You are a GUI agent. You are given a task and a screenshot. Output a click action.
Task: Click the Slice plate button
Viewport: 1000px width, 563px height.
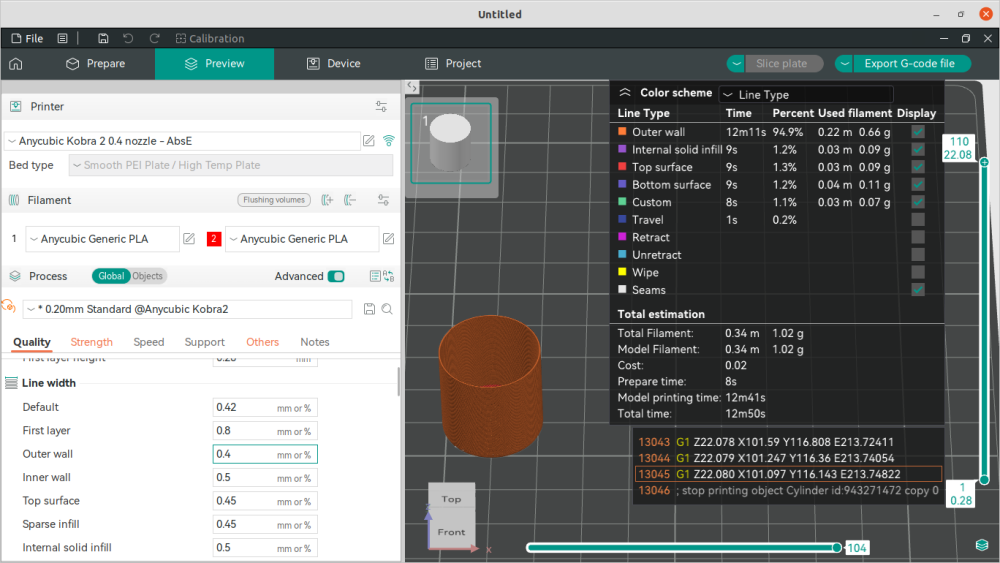pos(782,64)
